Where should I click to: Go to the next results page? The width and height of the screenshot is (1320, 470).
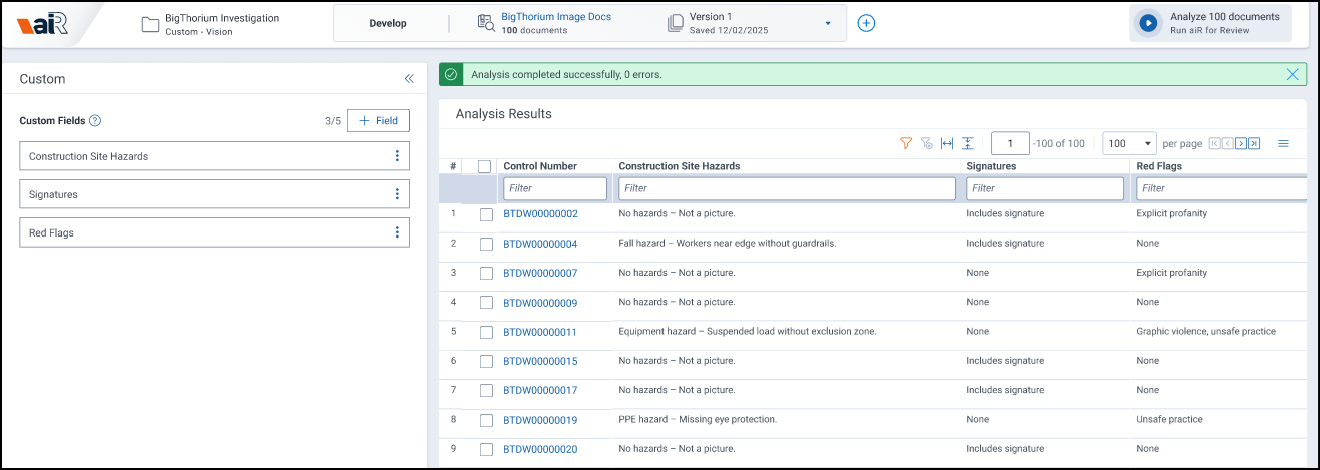(x=1241, y=144)
